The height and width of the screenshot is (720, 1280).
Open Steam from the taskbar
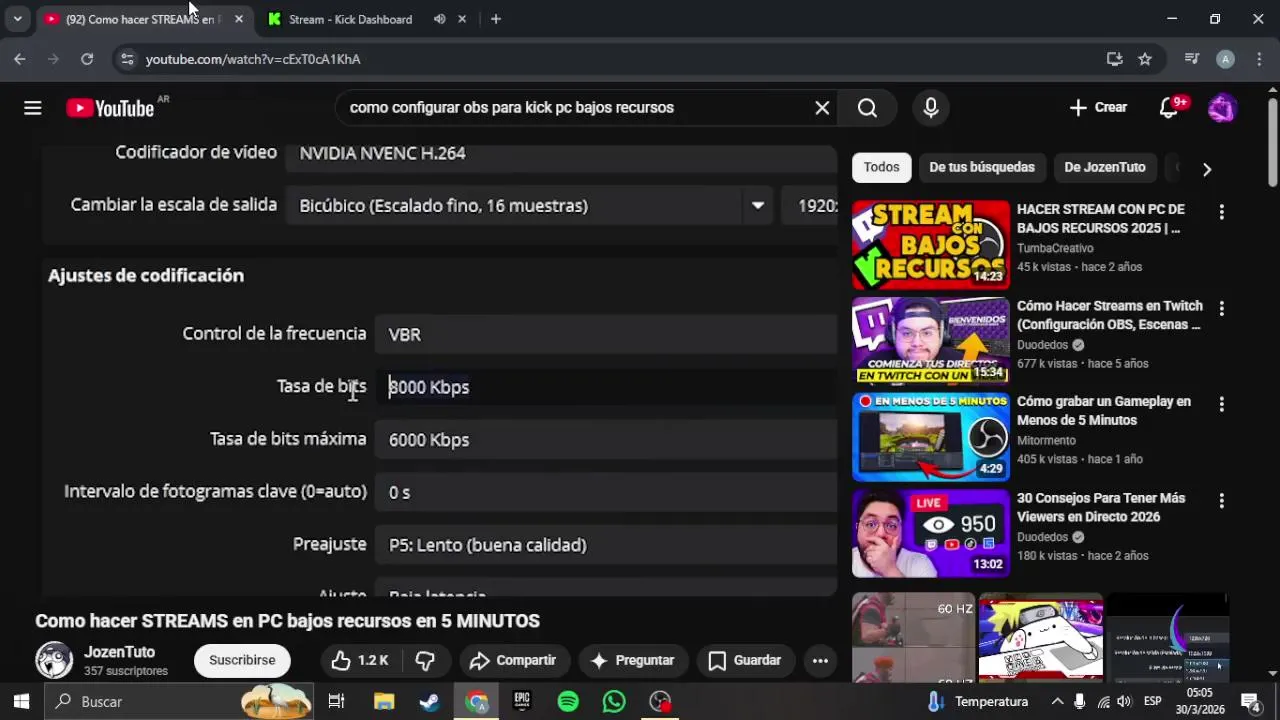point(430,701)
